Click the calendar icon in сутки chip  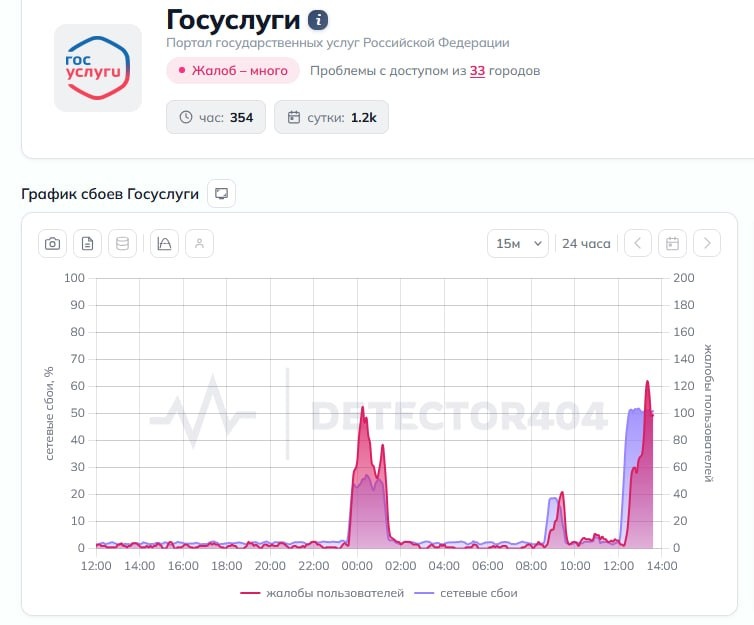[294, 117]
